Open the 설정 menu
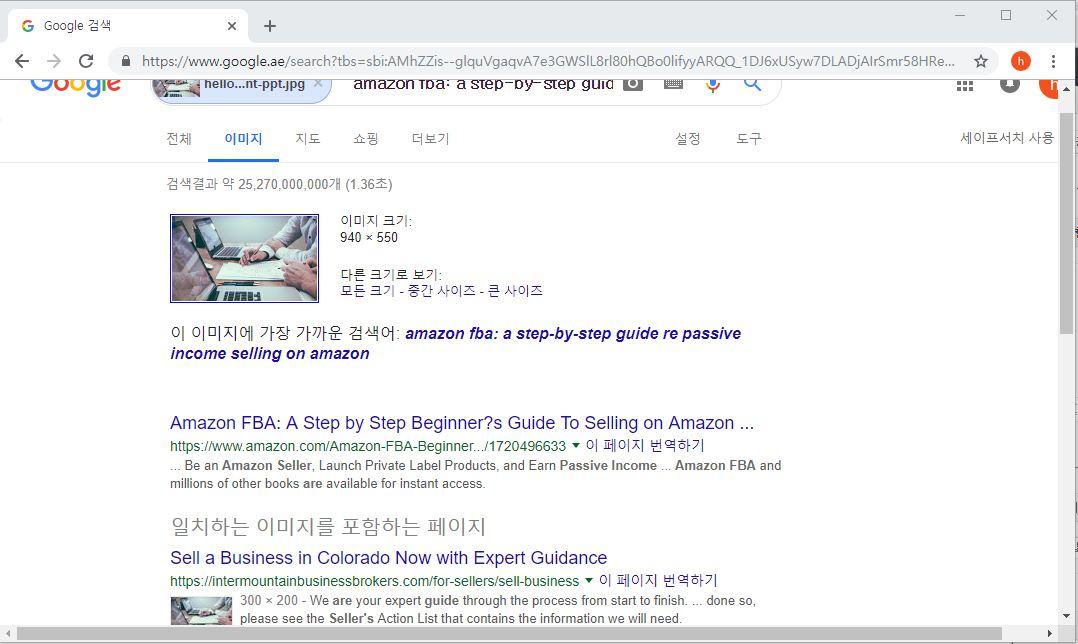This screenshot has height=644, width=1078. [x=688, y=139]
